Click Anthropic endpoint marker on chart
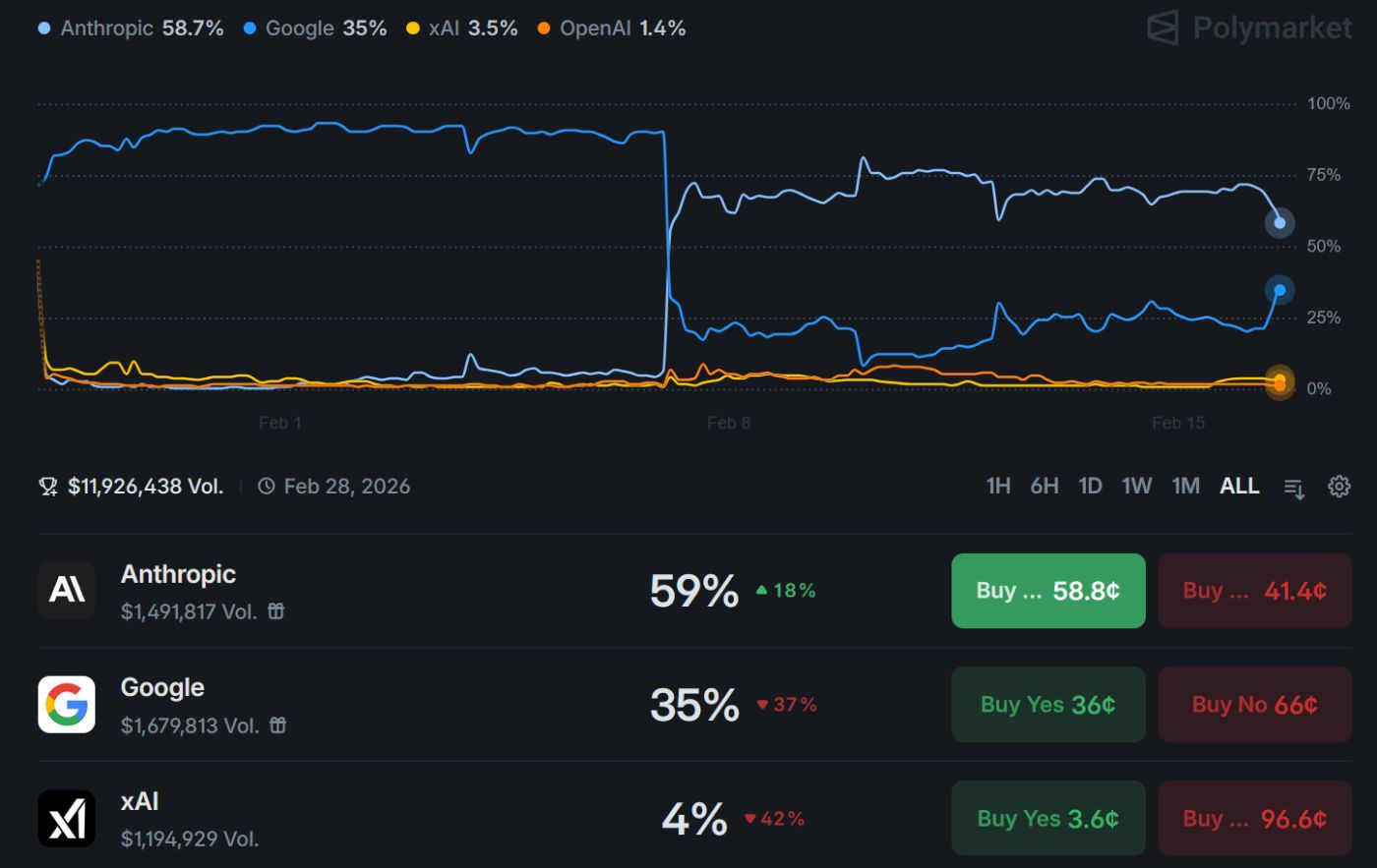The image size is (1377, 868). (x=1280, y=223)
